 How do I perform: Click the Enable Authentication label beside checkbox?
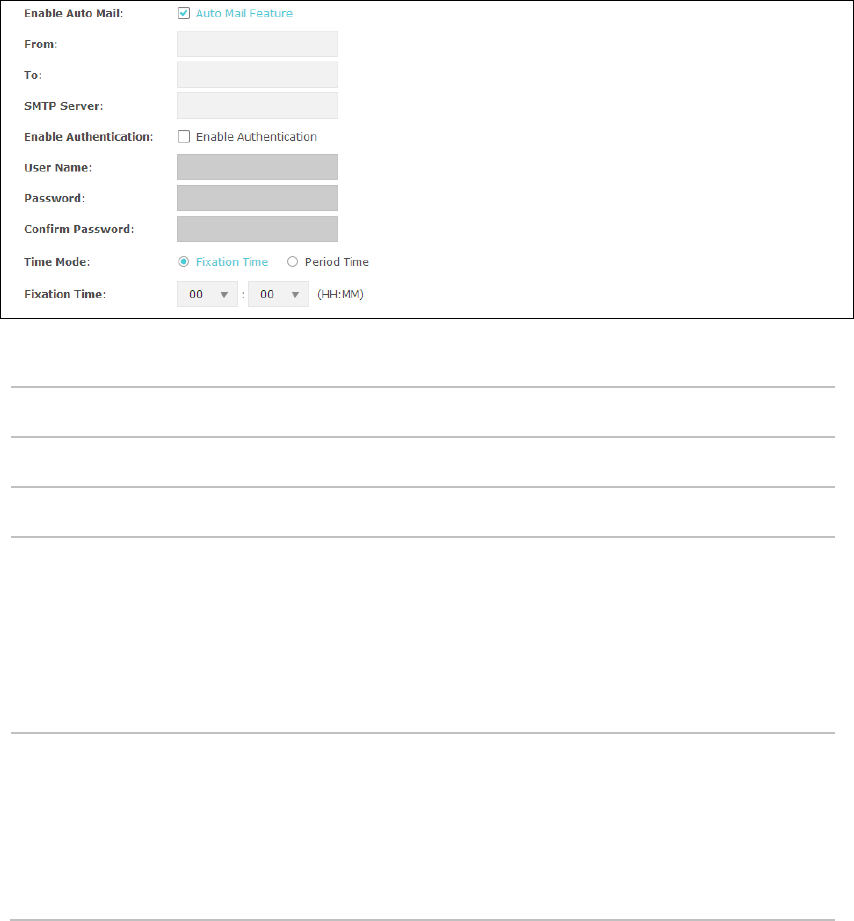[256, 137]
